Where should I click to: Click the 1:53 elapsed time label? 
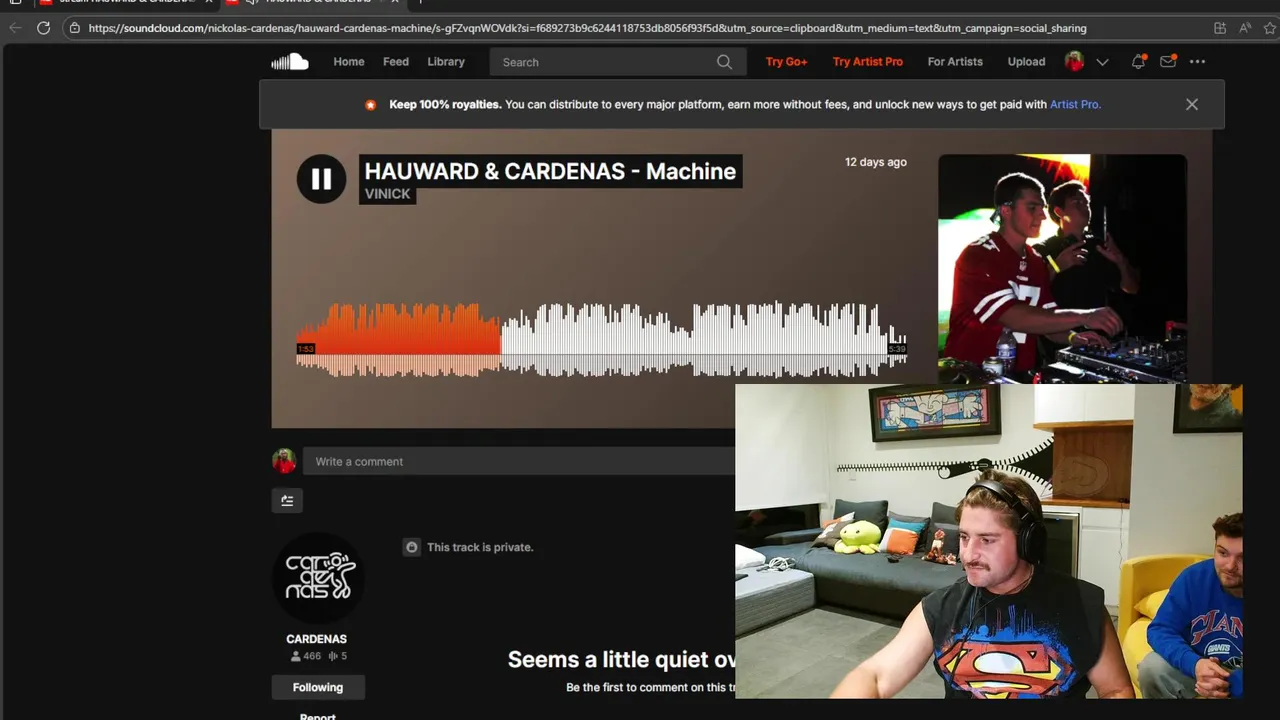306,349
